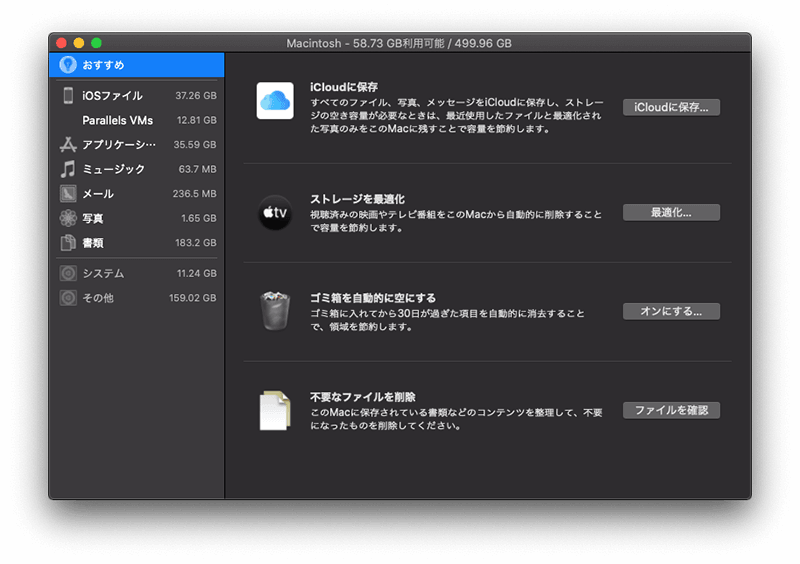The height and width of the screenshot is (564, 800).
Task: Click the 159.02 GB size value
Action: pos(193,298)
